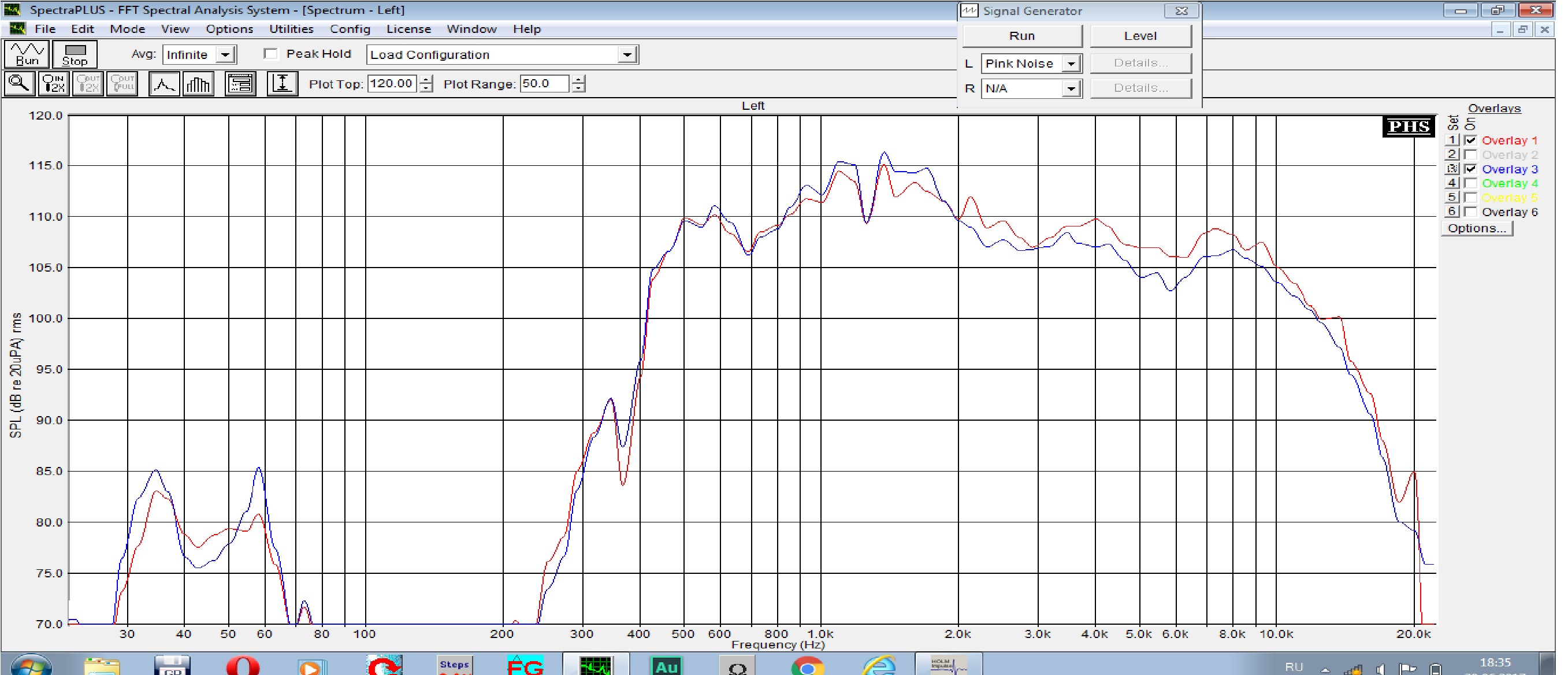
Task: Increase the Plot Top spinner value
Action: 426,79
